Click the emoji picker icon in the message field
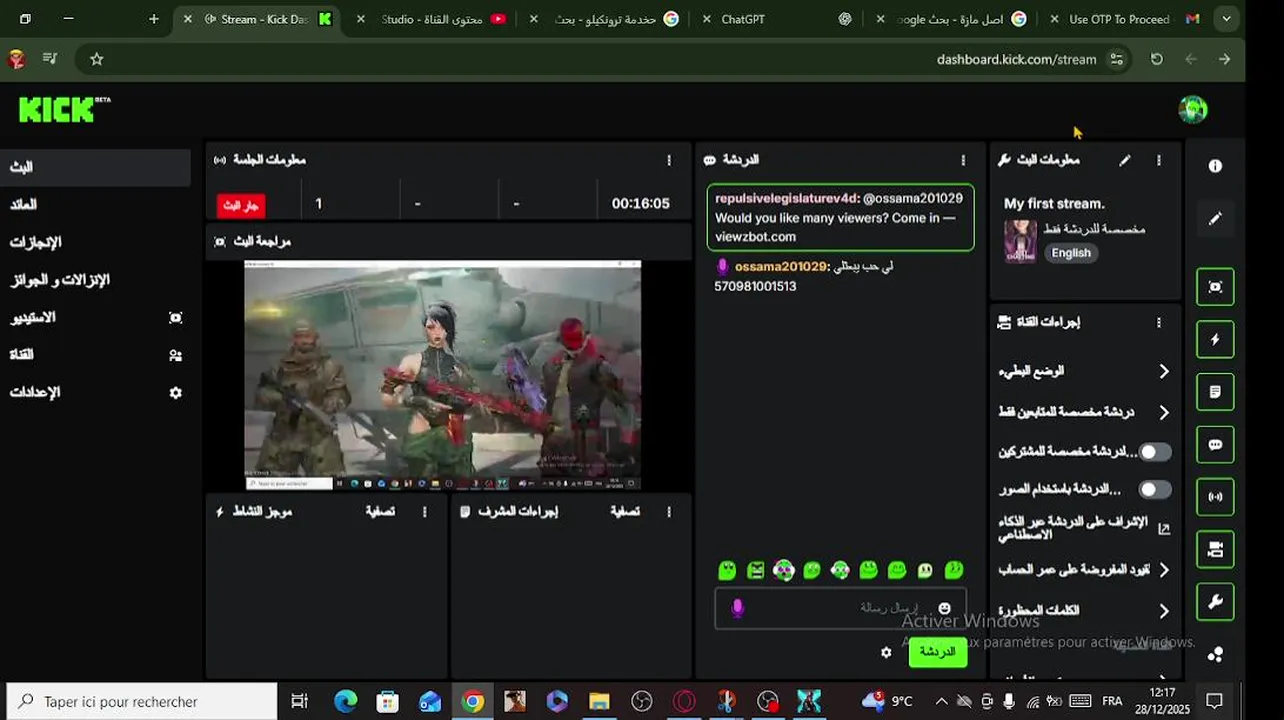1284x720 pixels. pos(944,608)
